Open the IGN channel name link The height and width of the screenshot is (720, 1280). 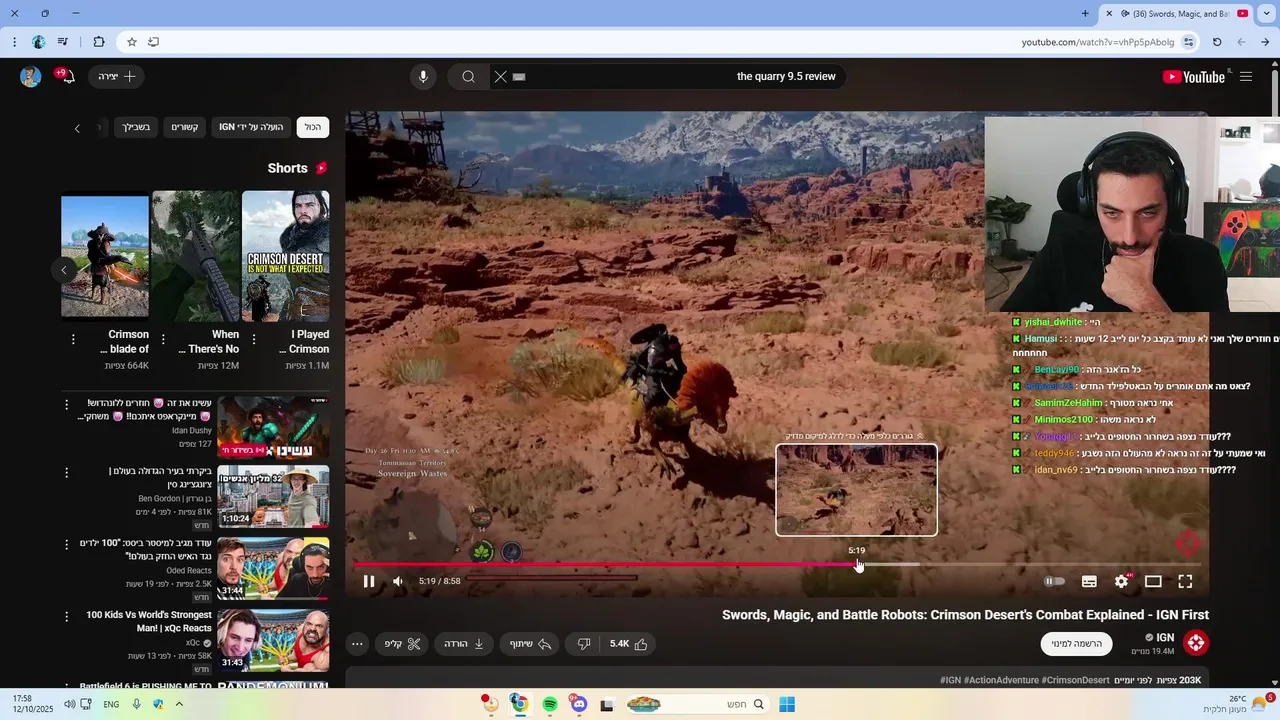tap(1165, 637)
